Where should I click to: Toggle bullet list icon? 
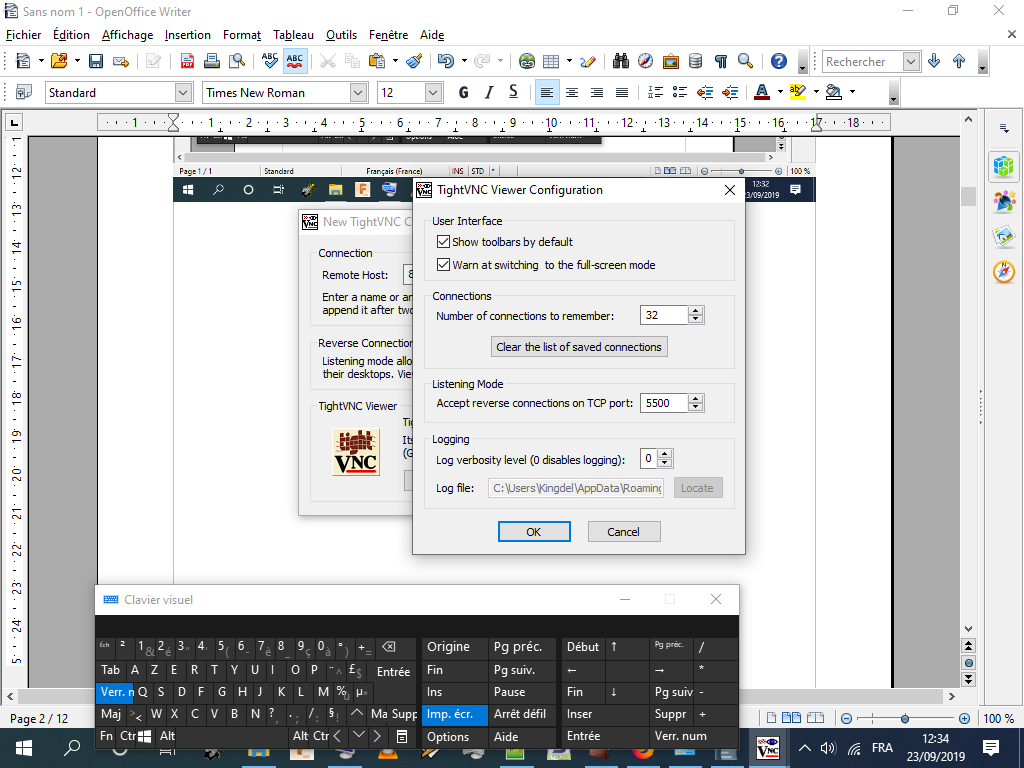pyautogui.click(x=680, y=93)
